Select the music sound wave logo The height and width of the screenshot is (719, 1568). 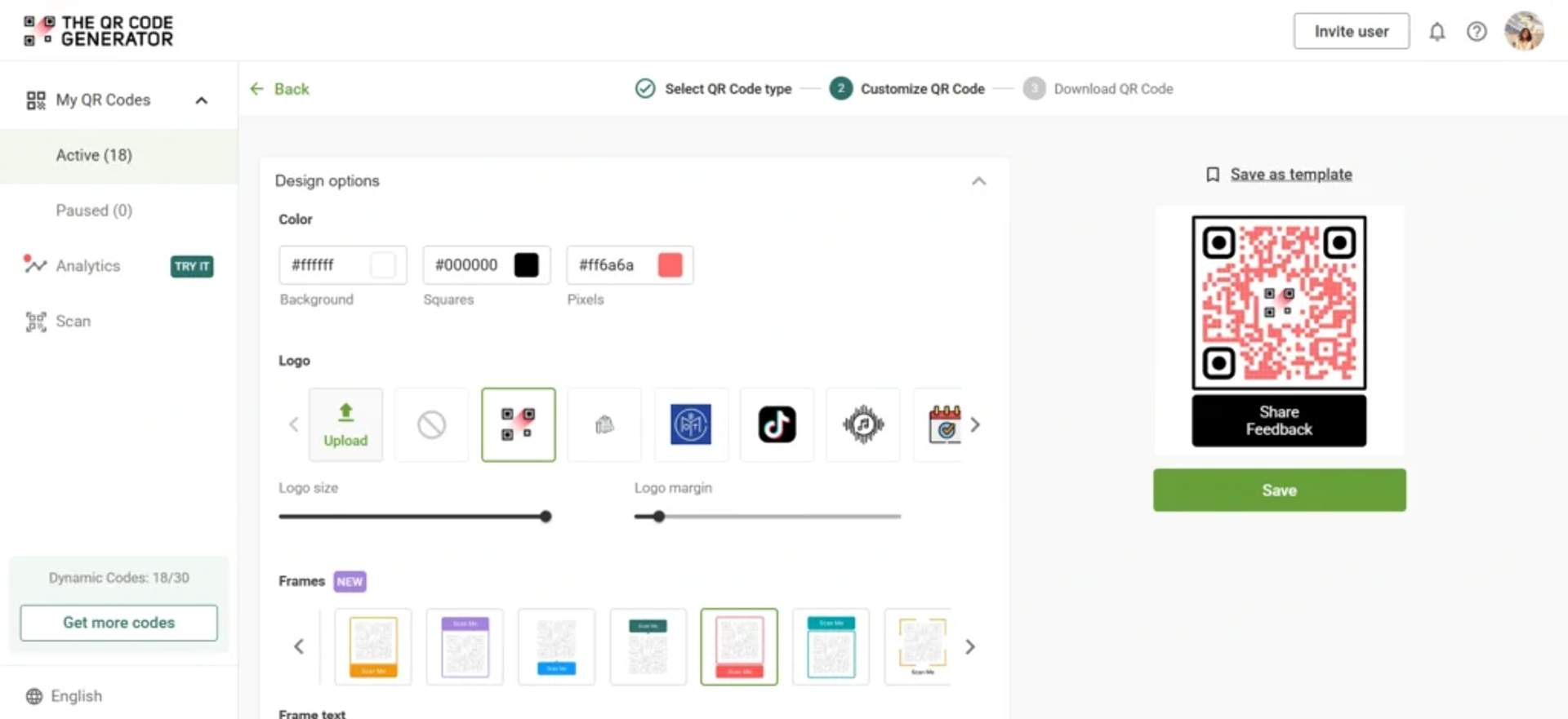[863, 425]
